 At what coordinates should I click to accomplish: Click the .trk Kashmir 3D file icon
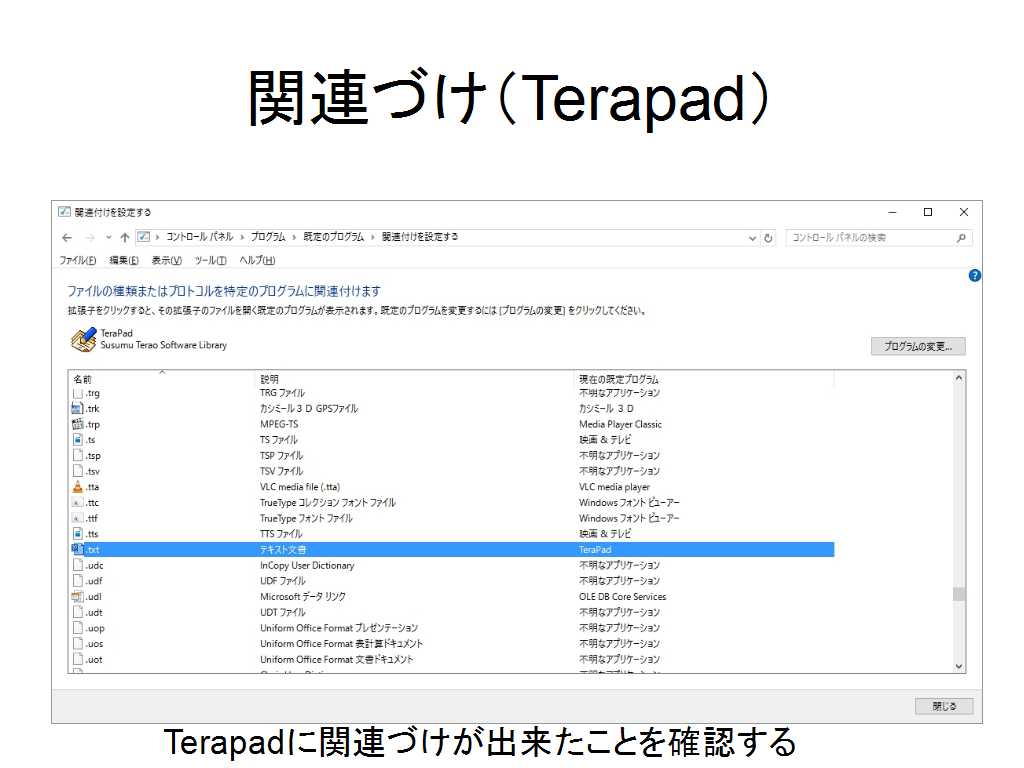[x=78, y=408]
